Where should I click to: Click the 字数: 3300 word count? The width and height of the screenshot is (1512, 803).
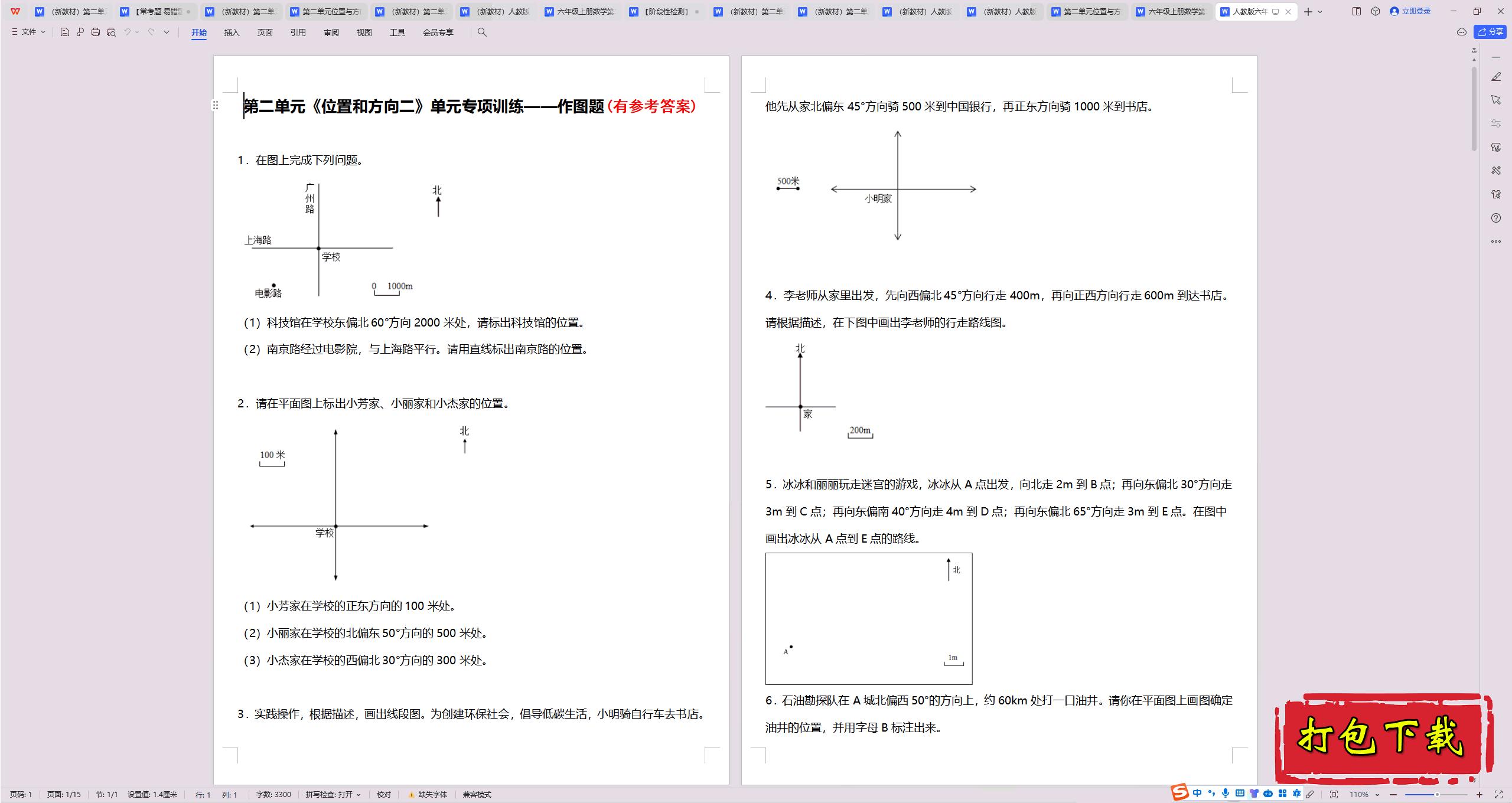point(273,795)
